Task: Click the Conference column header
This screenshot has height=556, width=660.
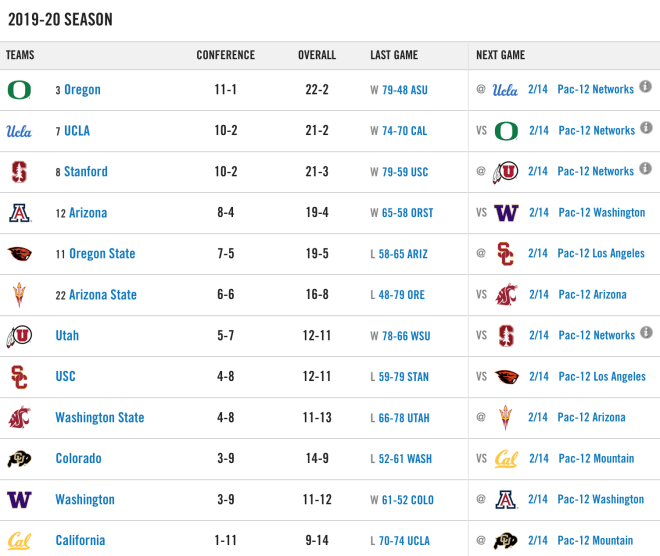Action: (226, 55)
